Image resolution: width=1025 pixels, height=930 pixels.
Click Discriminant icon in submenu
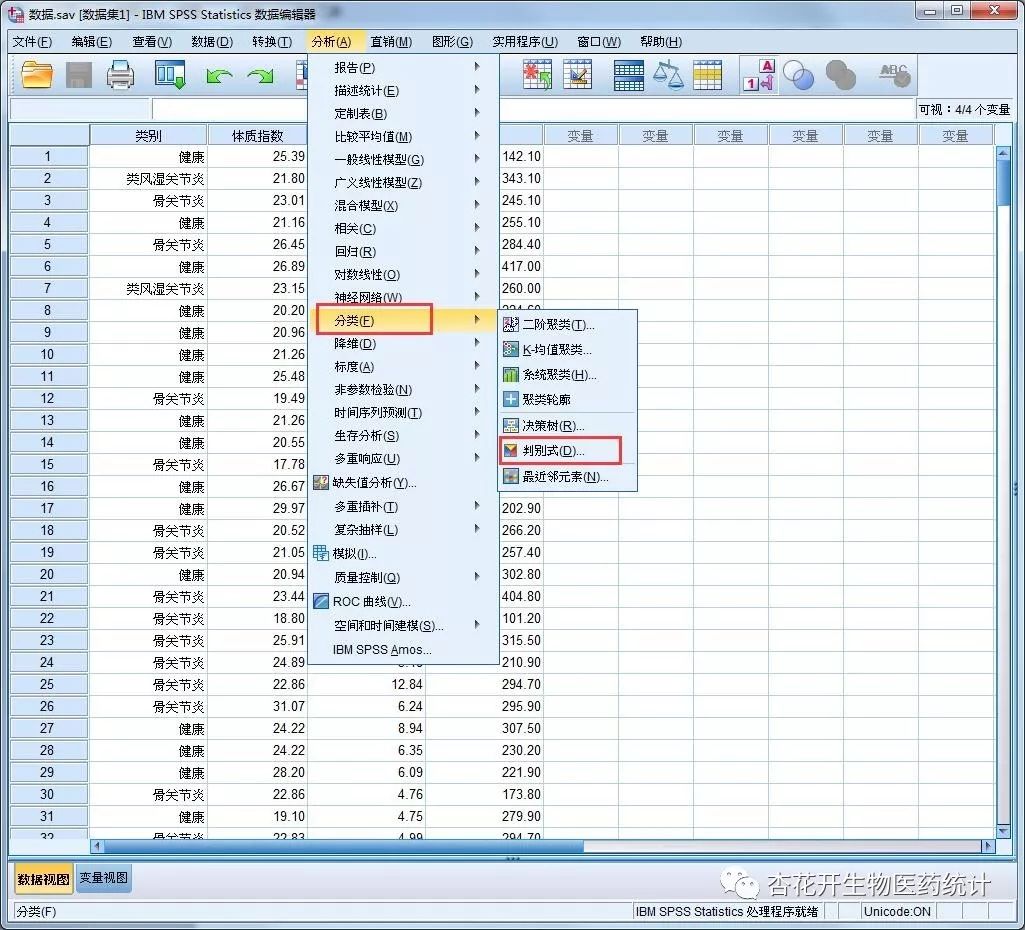click(511, 450)
